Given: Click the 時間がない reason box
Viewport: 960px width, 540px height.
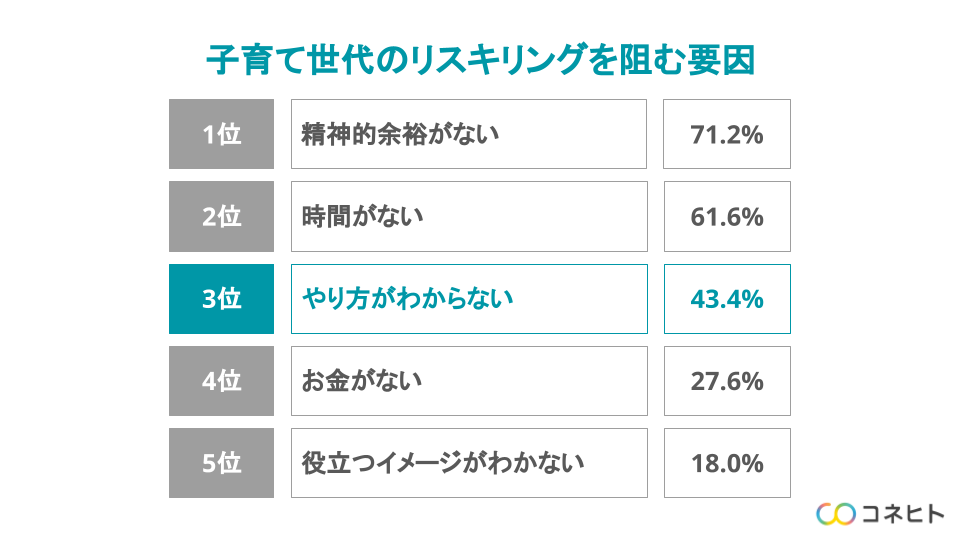Looking at the screenshot, I should (x=468, y=216).
